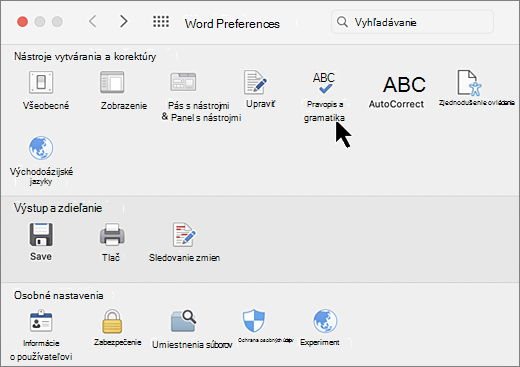The height and width of the screenshot is (367, 520).
Task: Open the Save floppy disk icon
Action: point(41,234)
